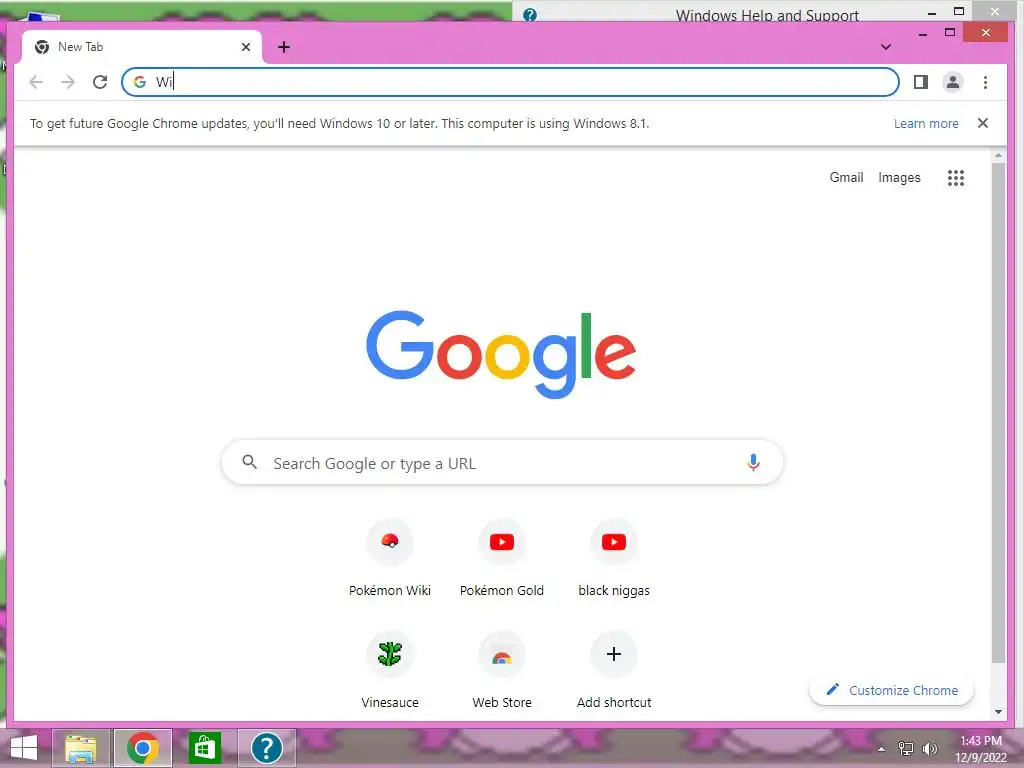Open the Images link

click(899, 178)
